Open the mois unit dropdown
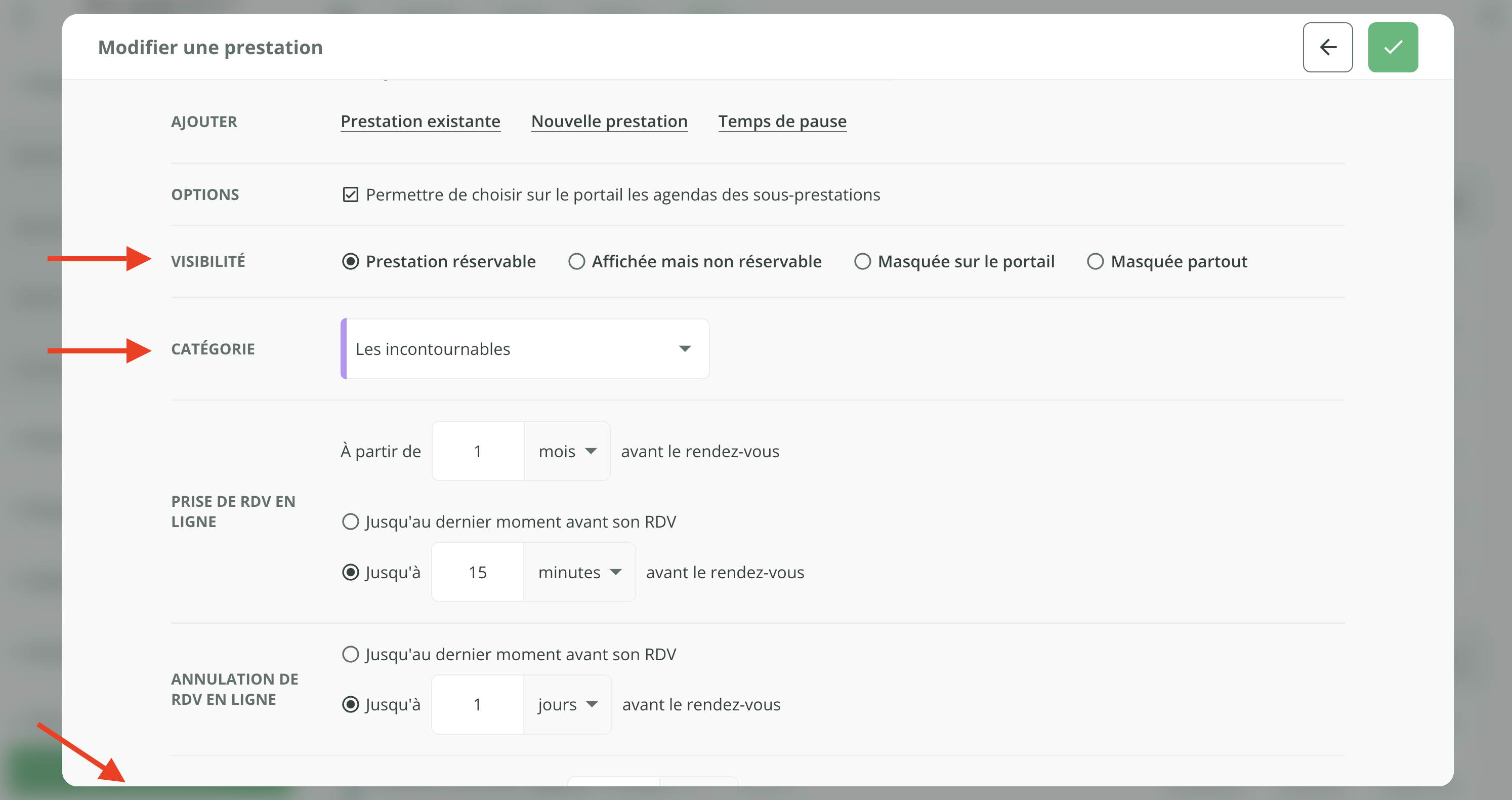 566,451
